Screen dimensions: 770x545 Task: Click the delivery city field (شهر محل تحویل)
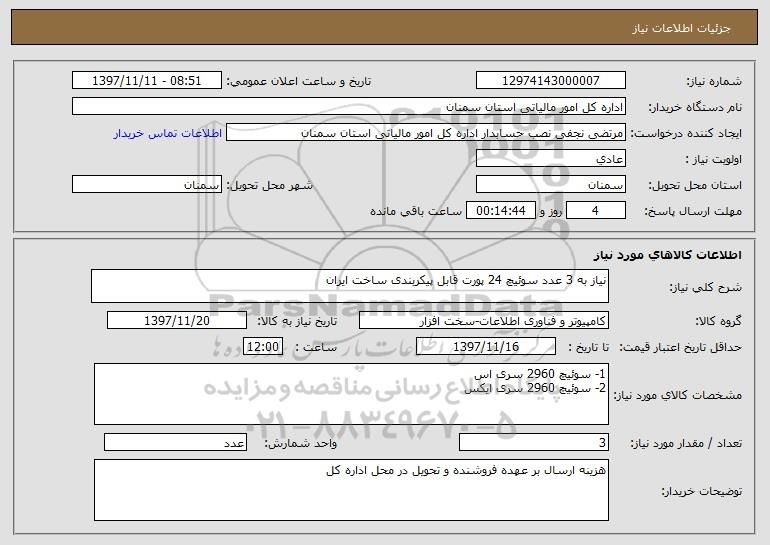click(x=147, y=185)
